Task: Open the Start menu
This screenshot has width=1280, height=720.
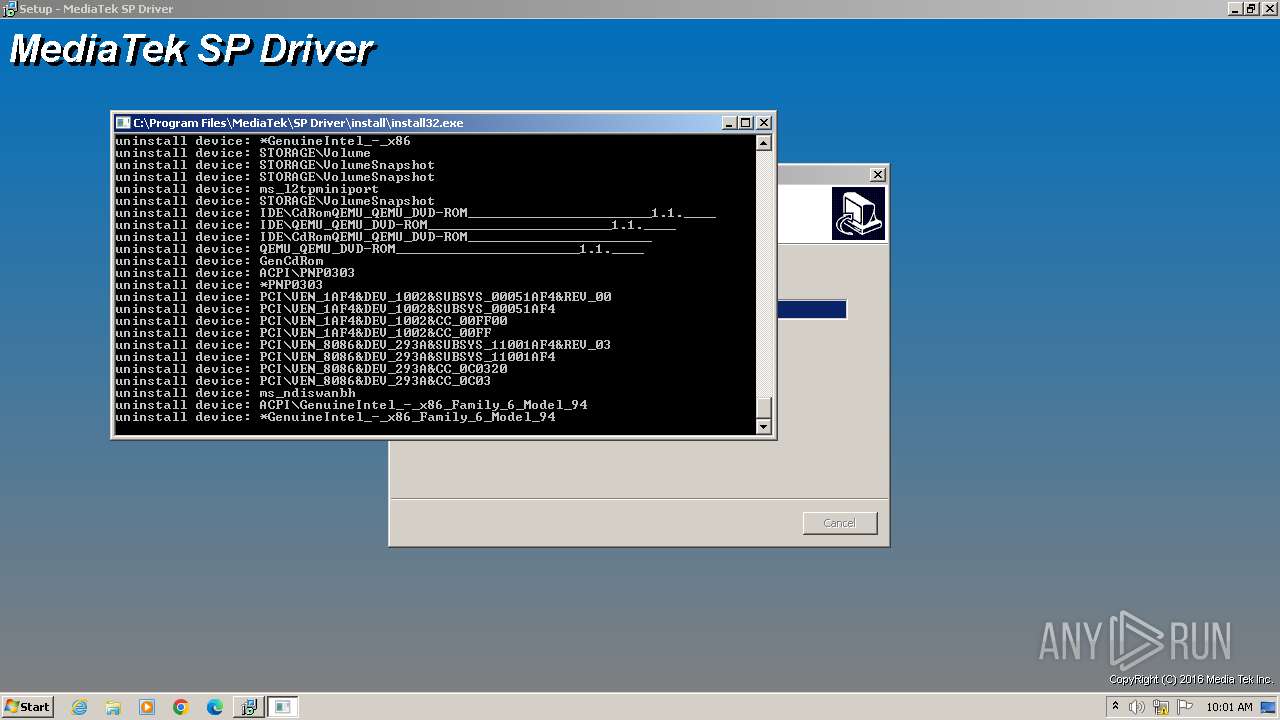Action: coord(27,707)
